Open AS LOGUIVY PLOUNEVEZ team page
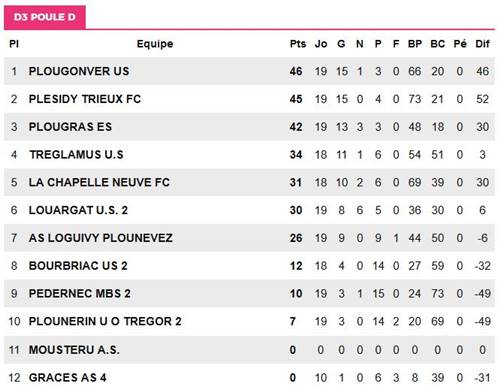 tap(100, 238)
